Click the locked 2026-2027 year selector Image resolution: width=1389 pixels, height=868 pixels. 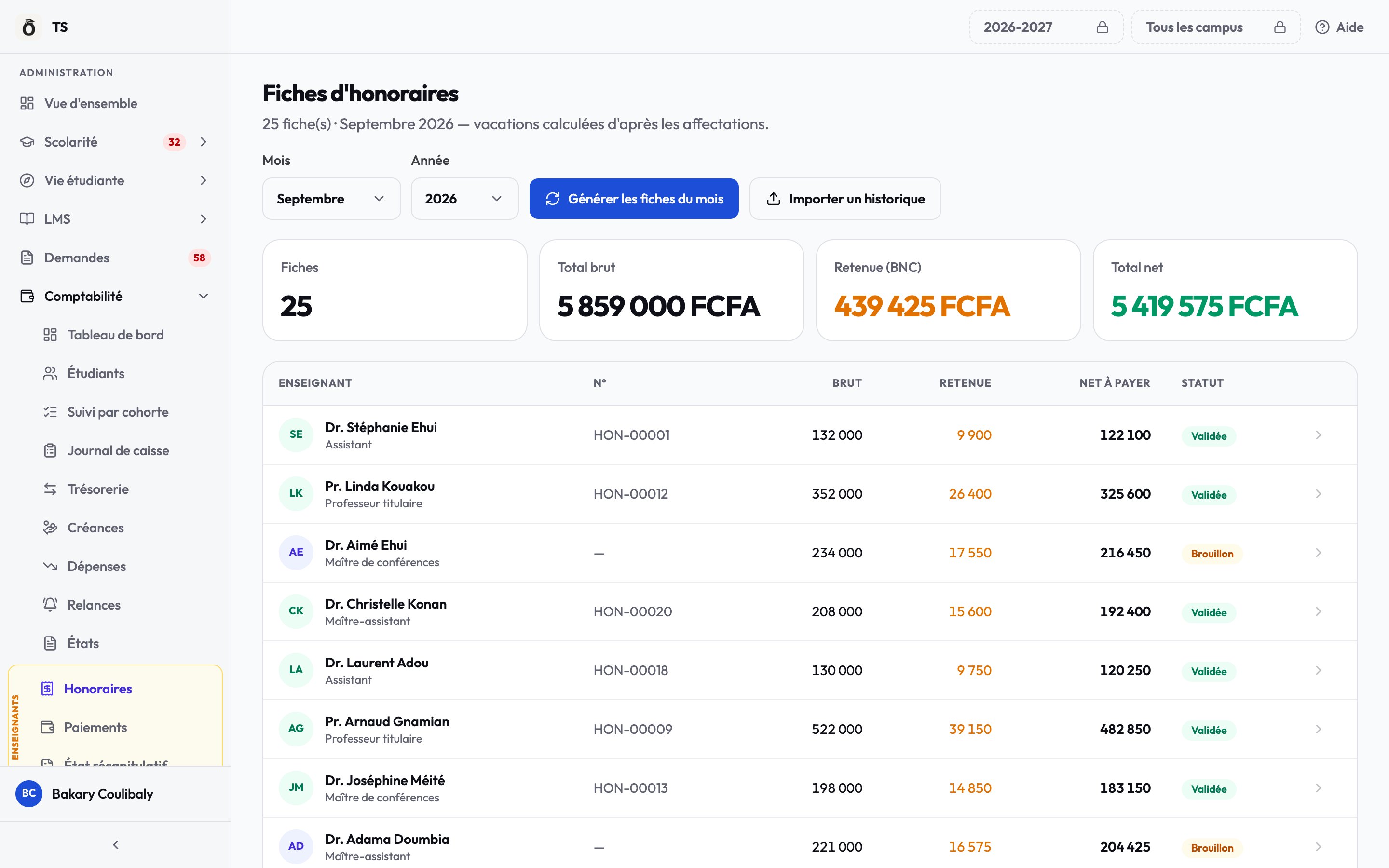pos(1046,27)
